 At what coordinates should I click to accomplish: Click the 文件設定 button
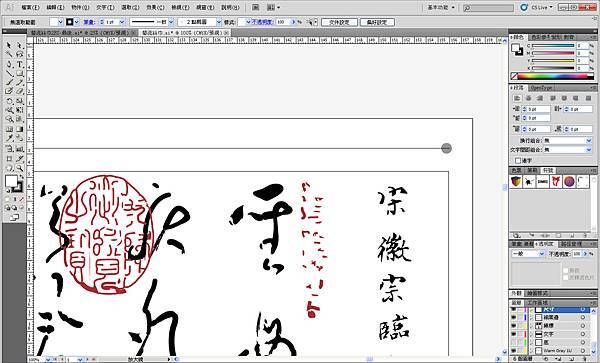click(339, 22)
